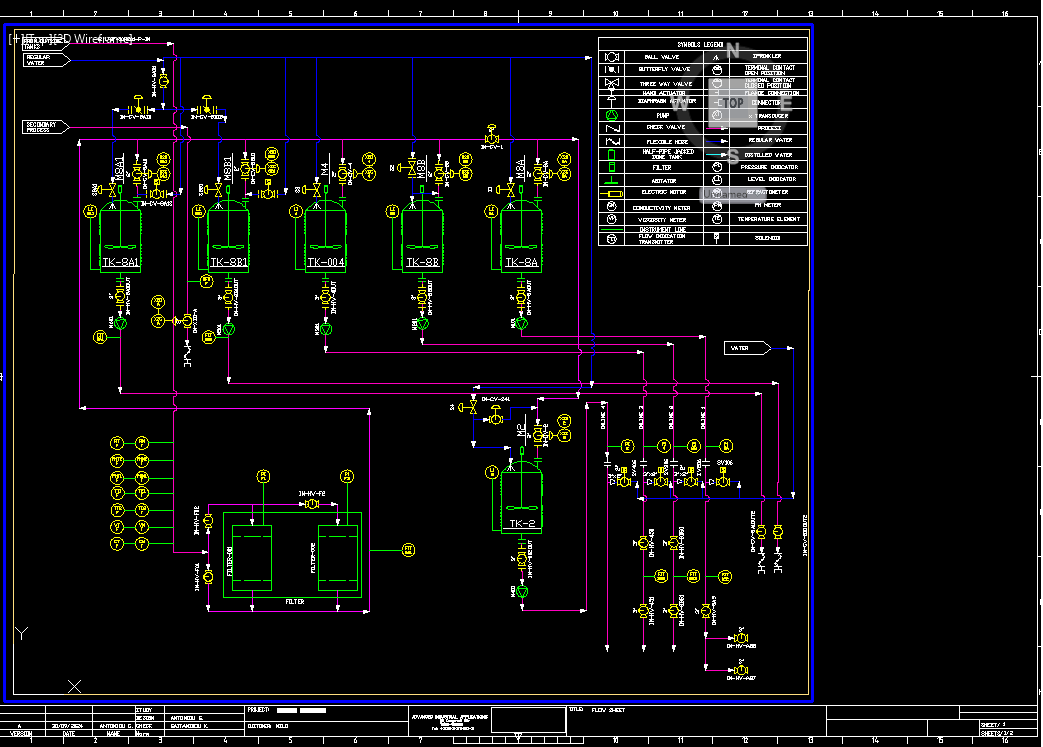Click the TOP face of the ViewCube
The image size is (1043, 747).
pos(733,102)
